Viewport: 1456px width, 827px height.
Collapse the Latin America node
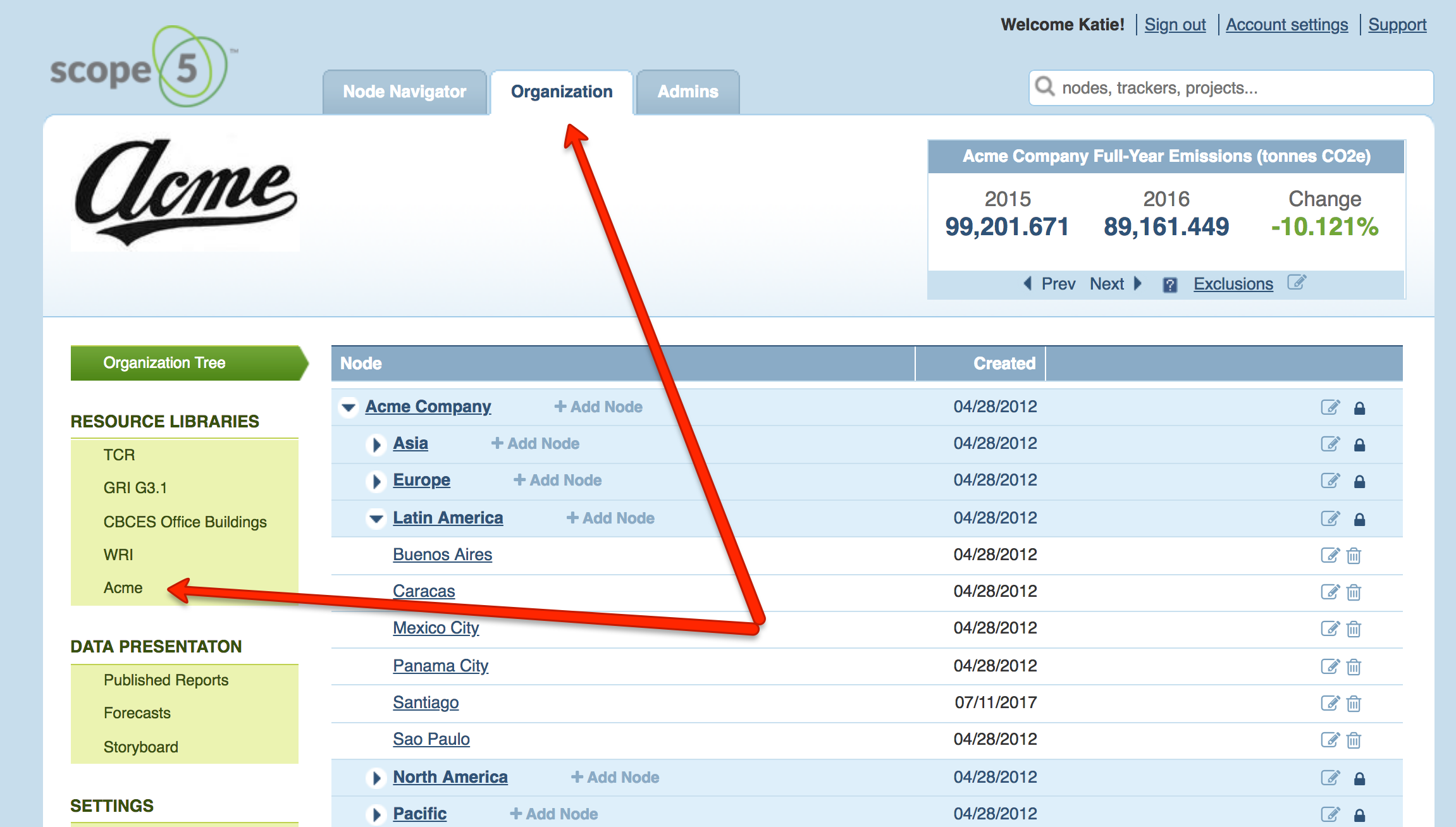tap(376, 518)
